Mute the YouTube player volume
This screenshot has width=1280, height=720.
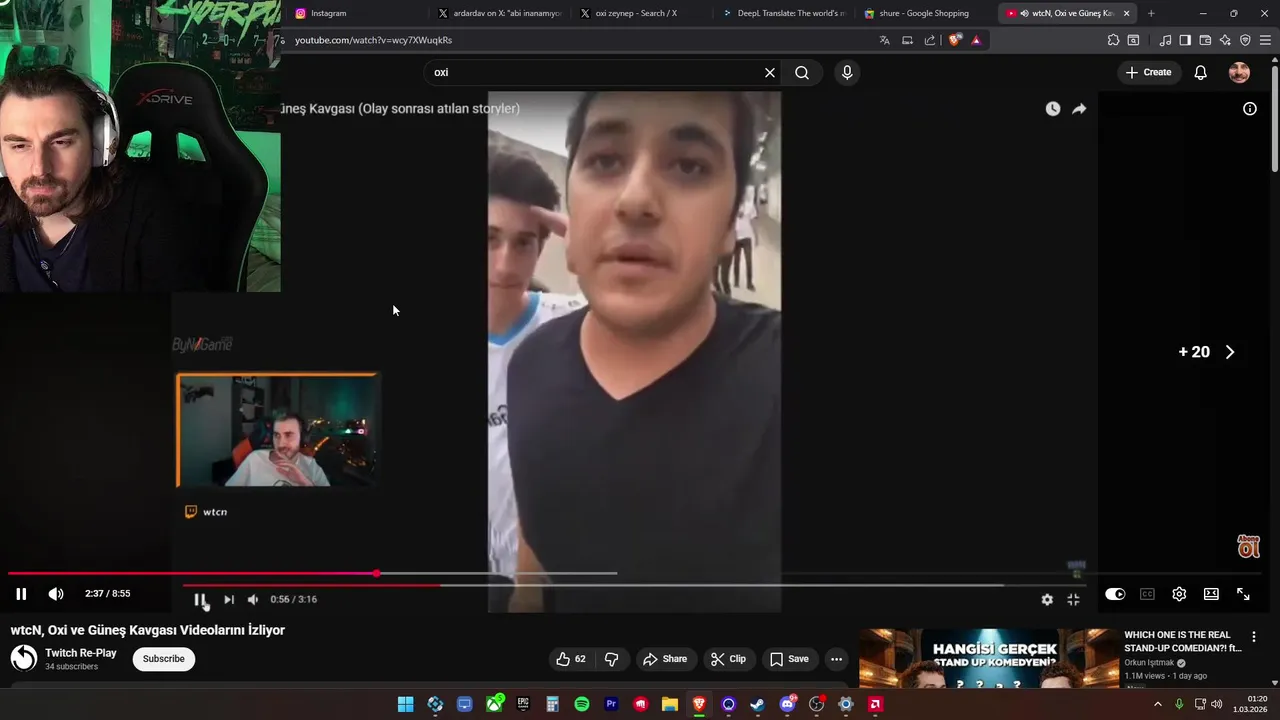tap(56, 594)
